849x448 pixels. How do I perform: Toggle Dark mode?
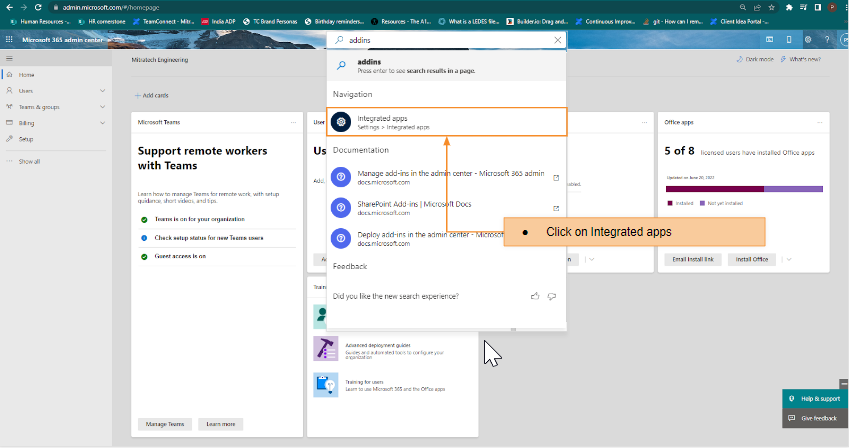point(755,59)
